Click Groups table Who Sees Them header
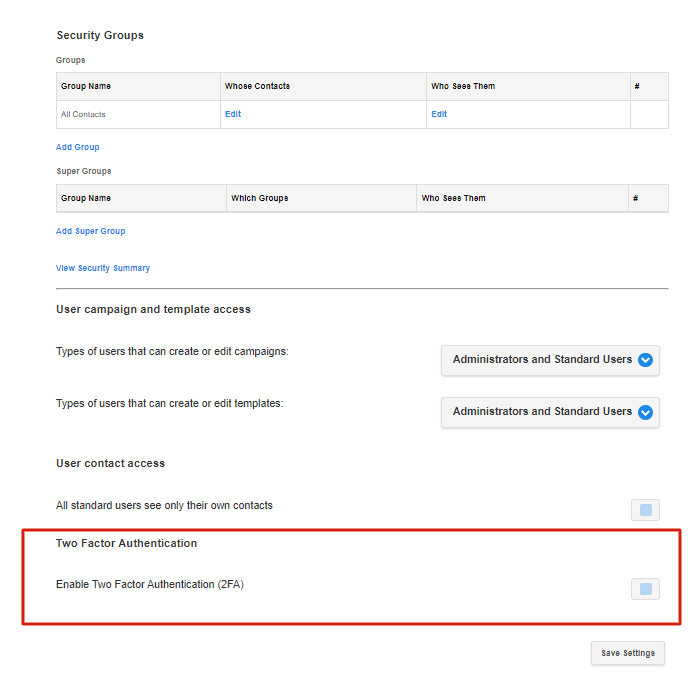 (528, 86)
